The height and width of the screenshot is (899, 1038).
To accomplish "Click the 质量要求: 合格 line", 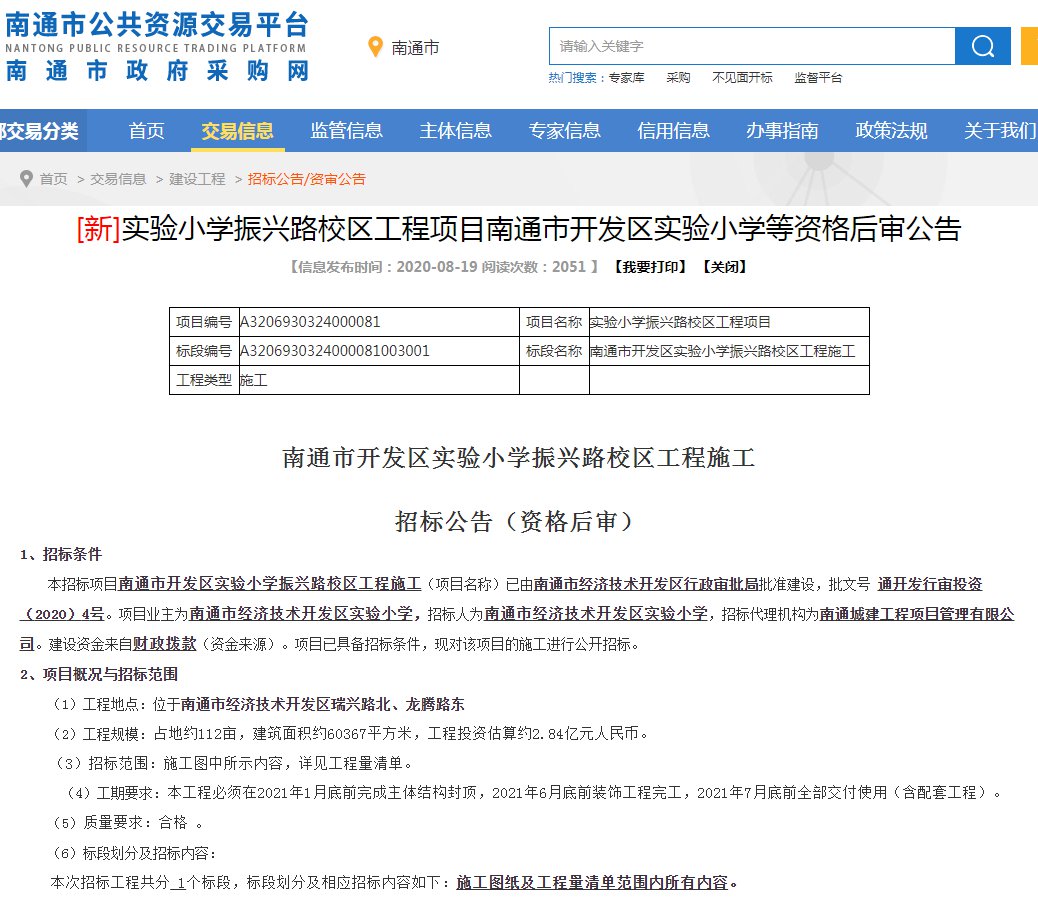I will click(x=127, y=823).
